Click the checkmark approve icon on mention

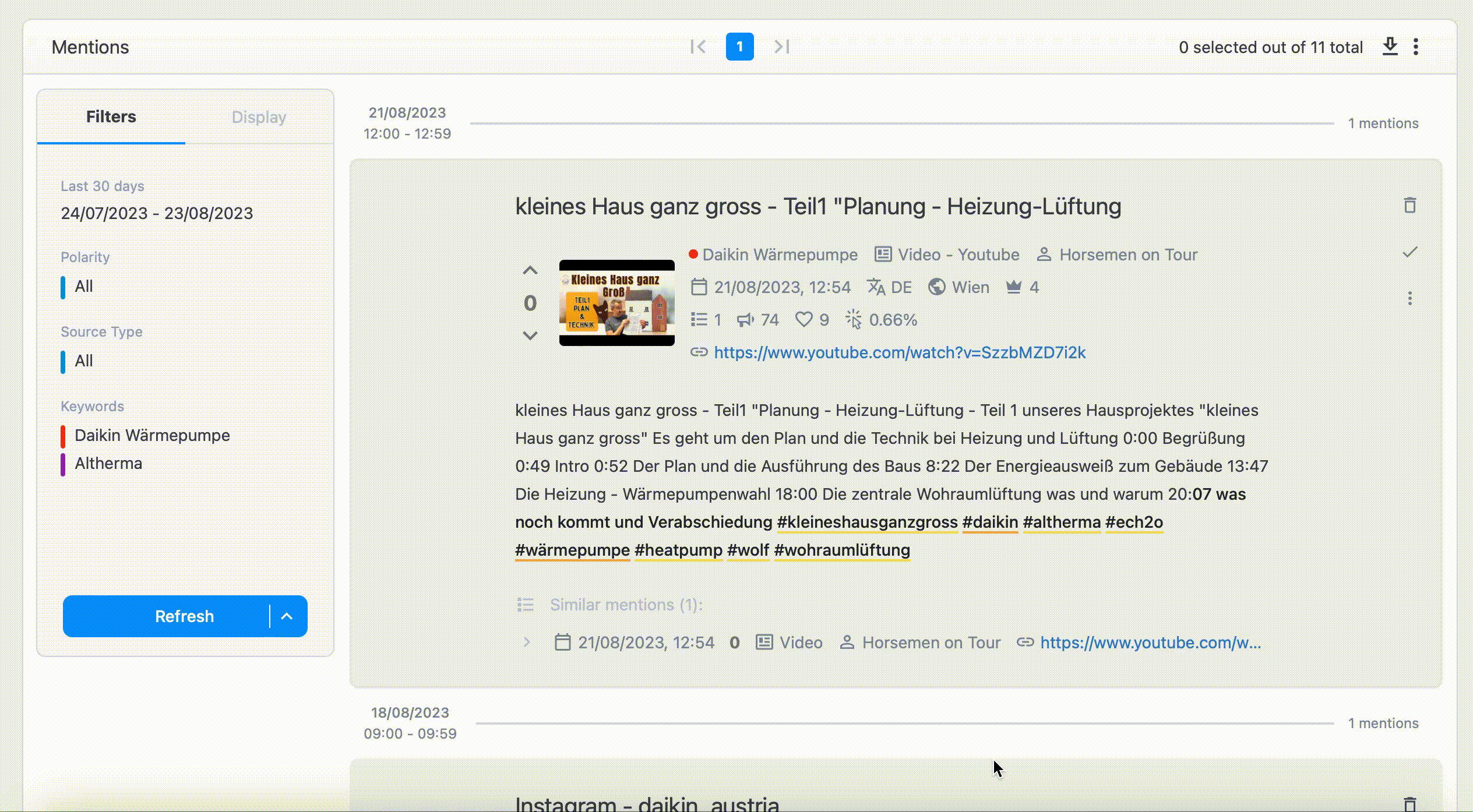coord(1410,253)
